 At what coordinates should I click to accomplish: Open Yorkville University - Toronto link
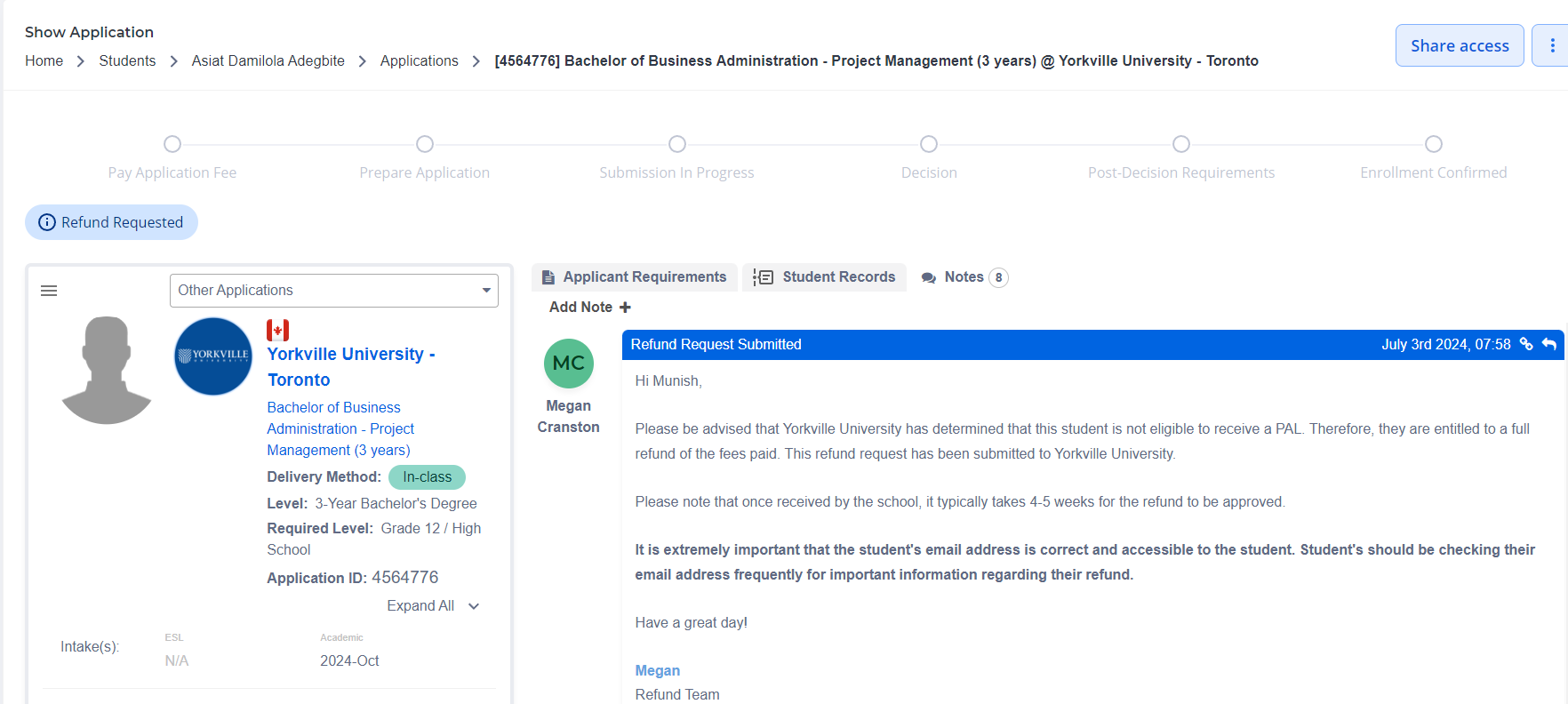click(351, 367)
